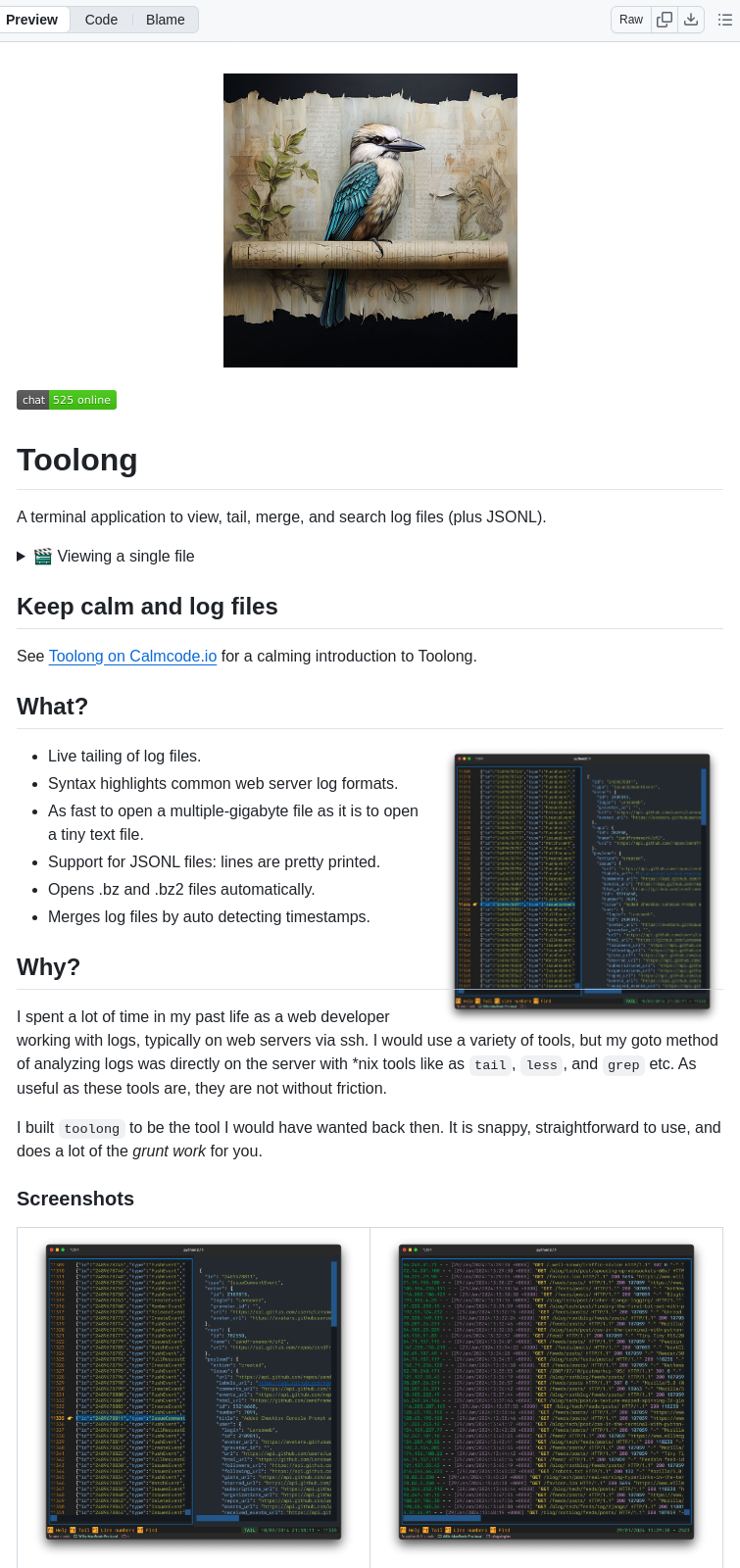Click 'Support for JSONL files' bullet
Screen dimensions: 740x1568
click(x=214, y=861)
